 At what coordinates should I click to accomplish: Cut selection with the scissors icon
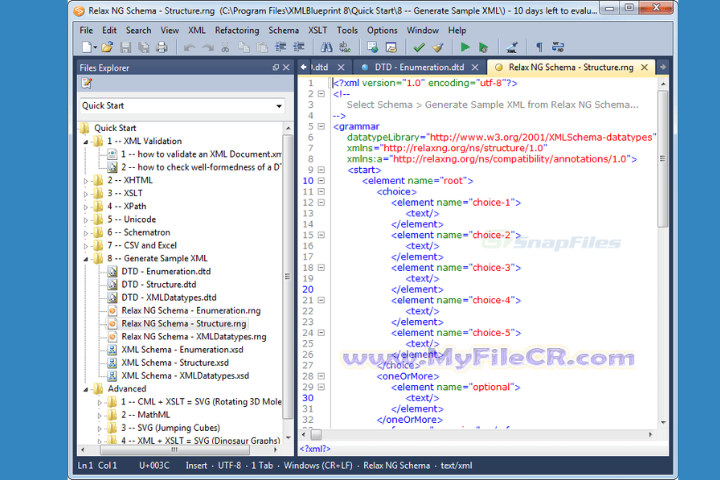tap(225, 47)
